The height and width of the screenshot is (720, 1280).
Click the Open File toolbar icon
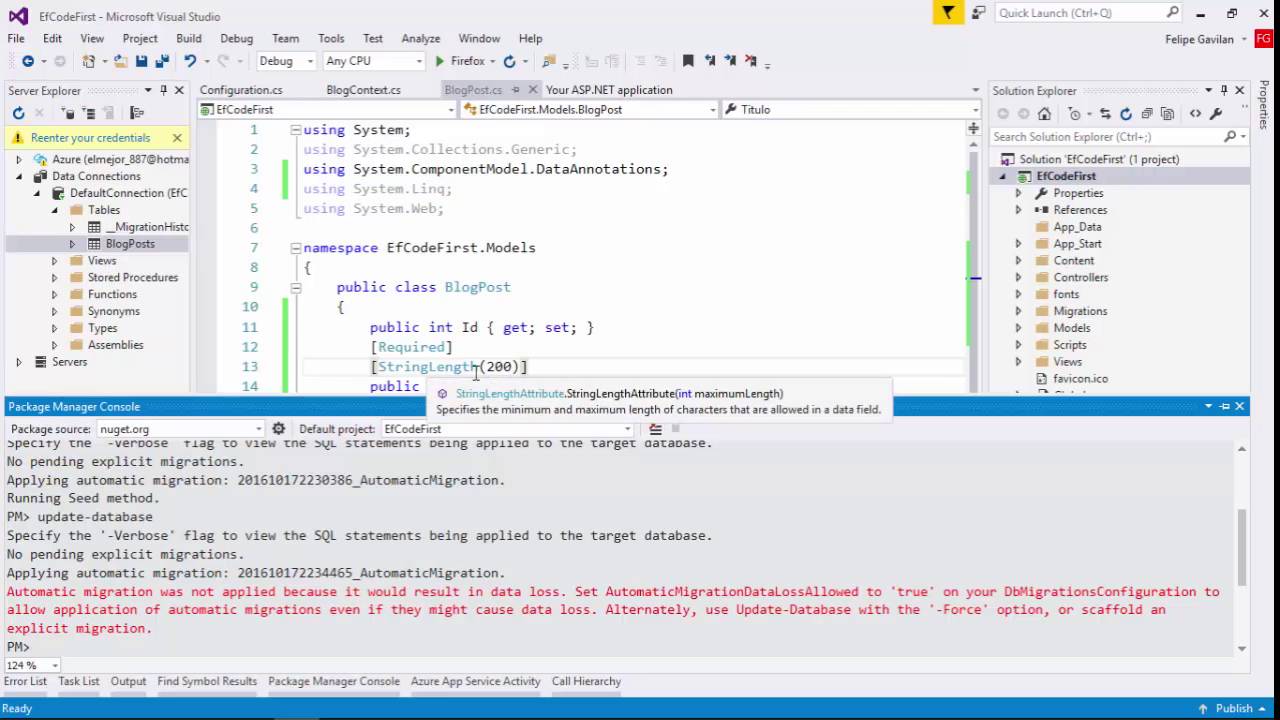[x=121, y=61]
